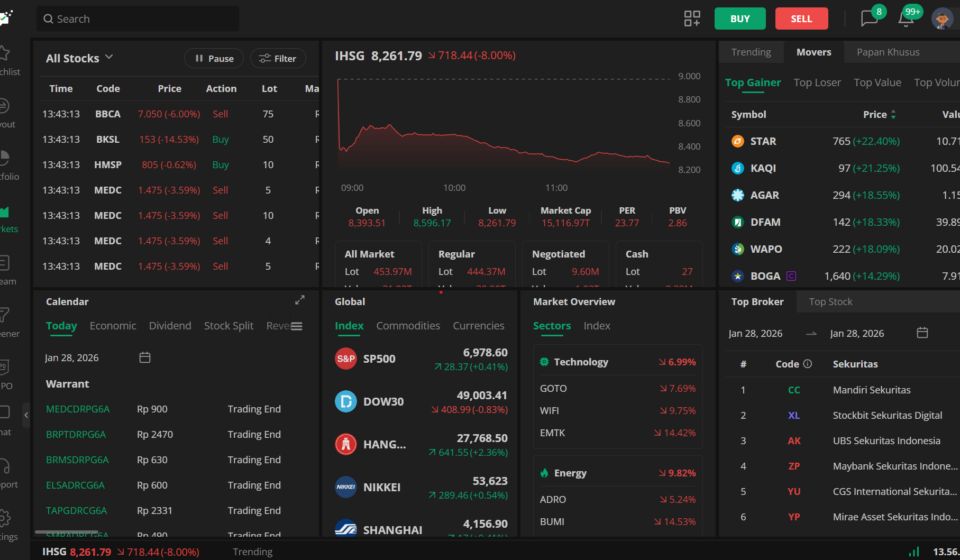Viewport: 960px width, 560px height.
Task: Click the Calendar panel horizontal scrollbar
Action: coord(67,534)
